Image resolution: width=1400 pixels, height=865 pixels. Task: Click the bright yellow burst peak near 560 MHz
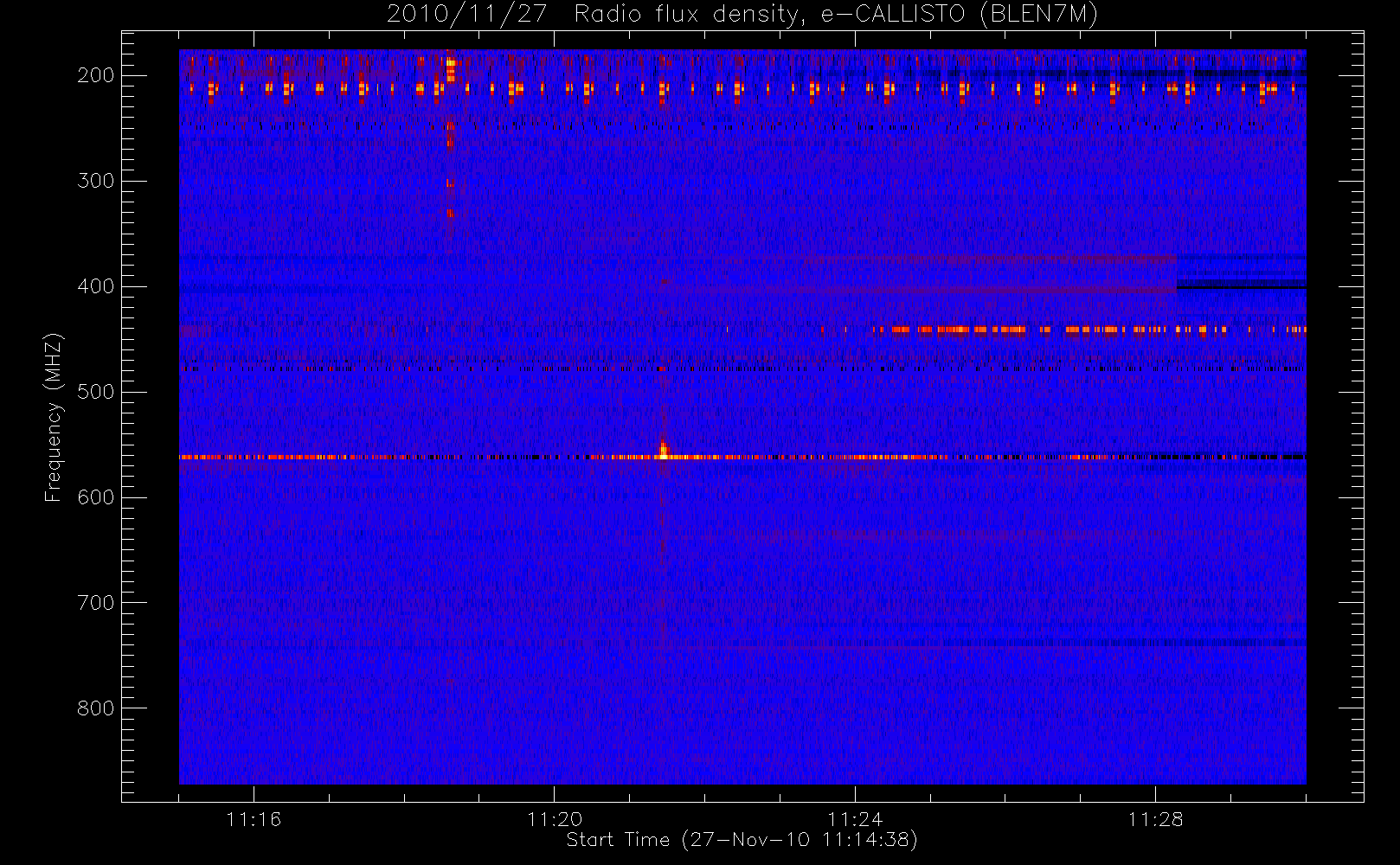click(664, 450)
